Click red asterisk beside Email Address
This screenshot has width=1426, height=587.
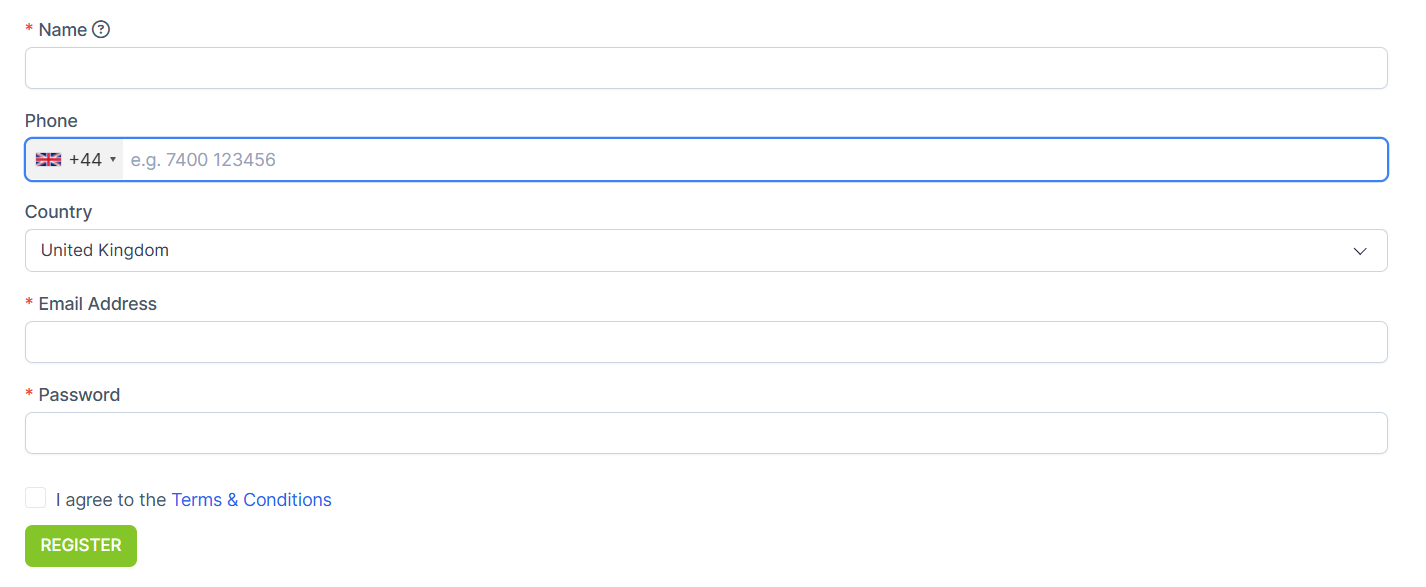click(29, 304)
